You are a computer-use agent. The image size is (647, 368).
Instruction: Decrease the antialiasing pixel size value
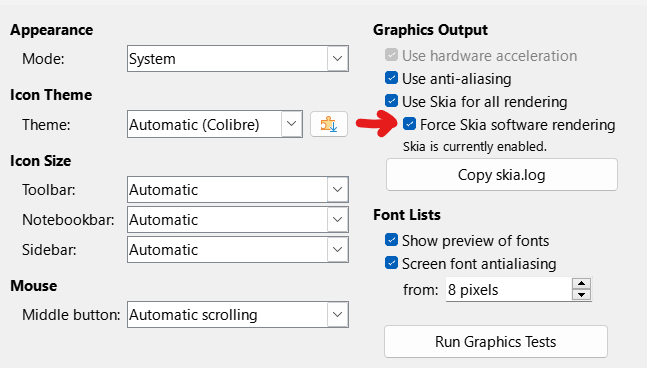pyautogui.click(x=581, y=295)
